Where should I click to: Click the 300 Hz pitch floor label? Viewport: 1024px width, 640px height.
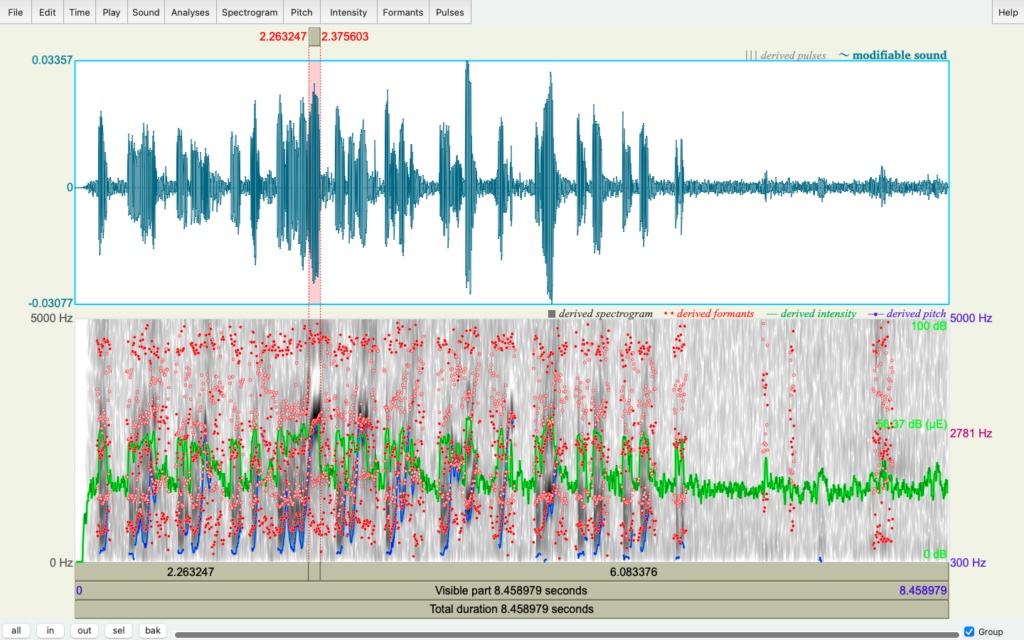(968, 562)
